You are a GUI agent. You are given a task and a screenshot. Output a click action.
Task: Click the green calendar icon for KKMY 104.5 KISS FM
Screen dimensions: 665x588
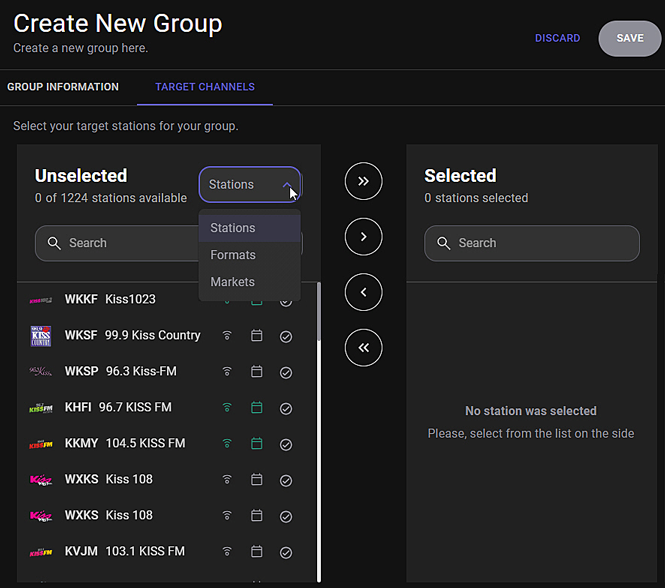pos(257,444)
